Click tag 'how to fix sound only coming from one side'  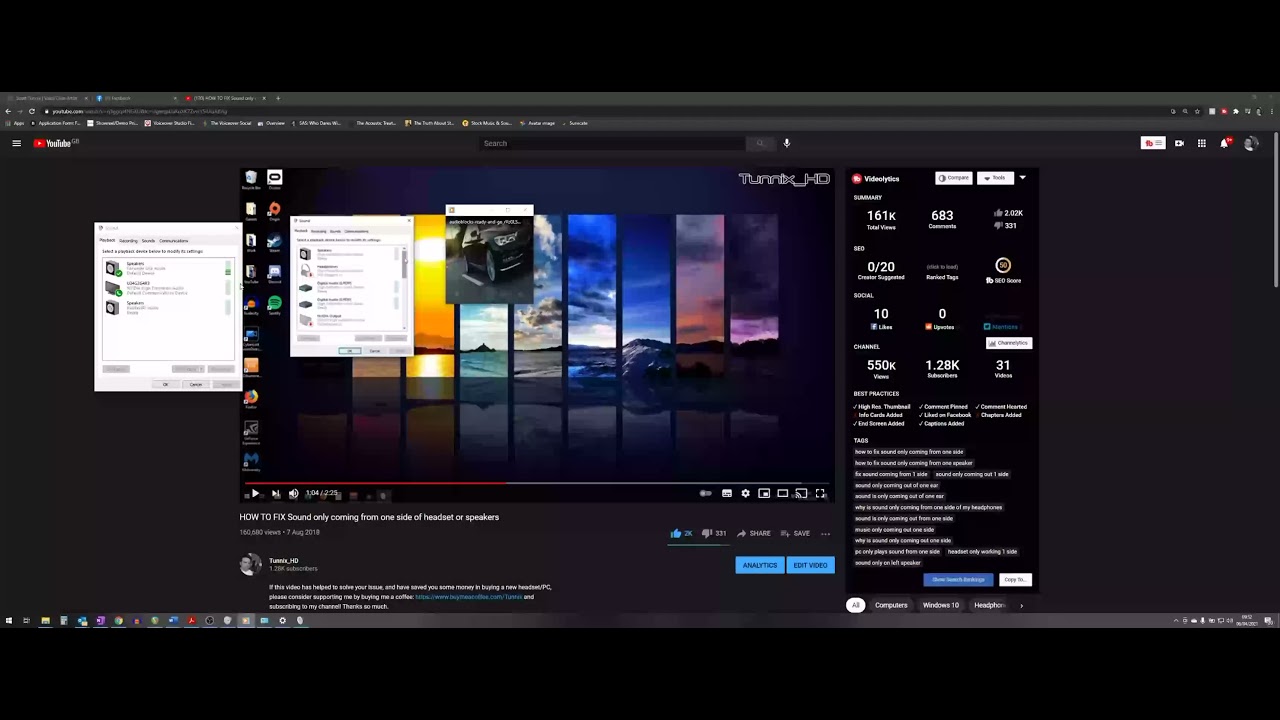(909, 452)
